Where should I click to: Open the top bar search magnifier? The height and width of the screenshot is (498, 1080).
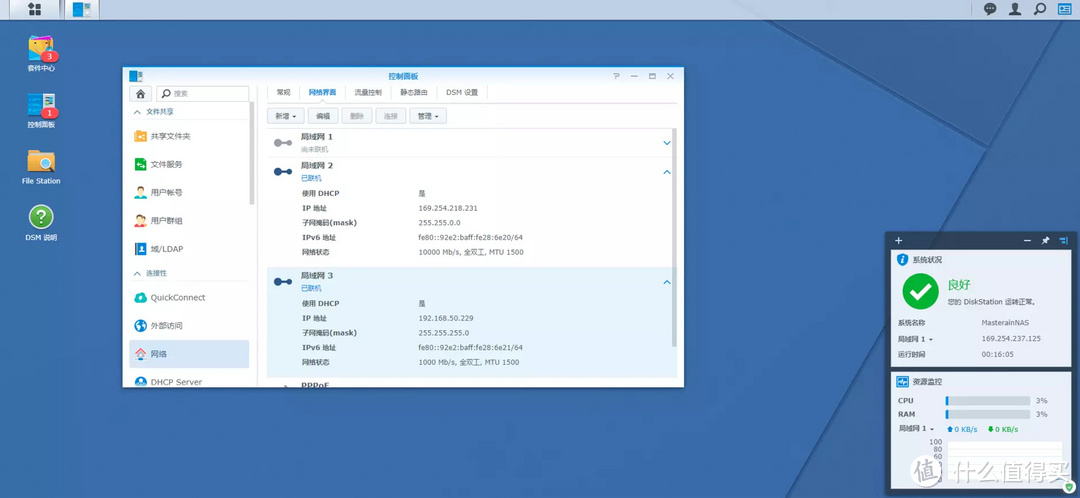click(1040, 9)
